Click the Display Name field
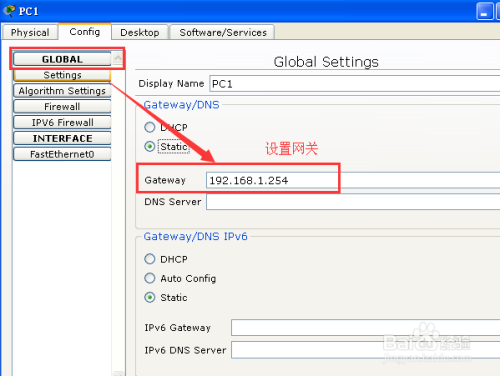This screenshot has height=376, width=500. coord(355,83)
